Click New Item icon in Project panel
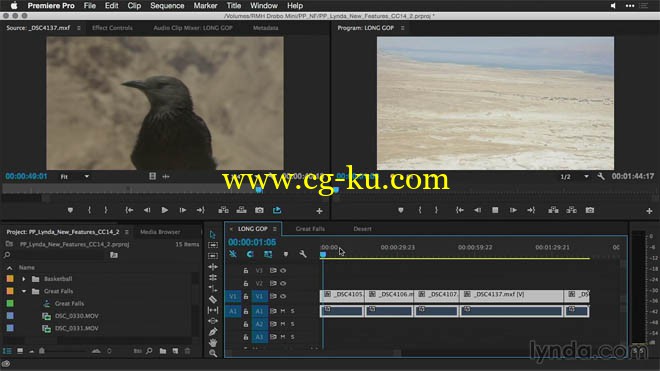Screen dimensions: 660x371 pos(175,351)
